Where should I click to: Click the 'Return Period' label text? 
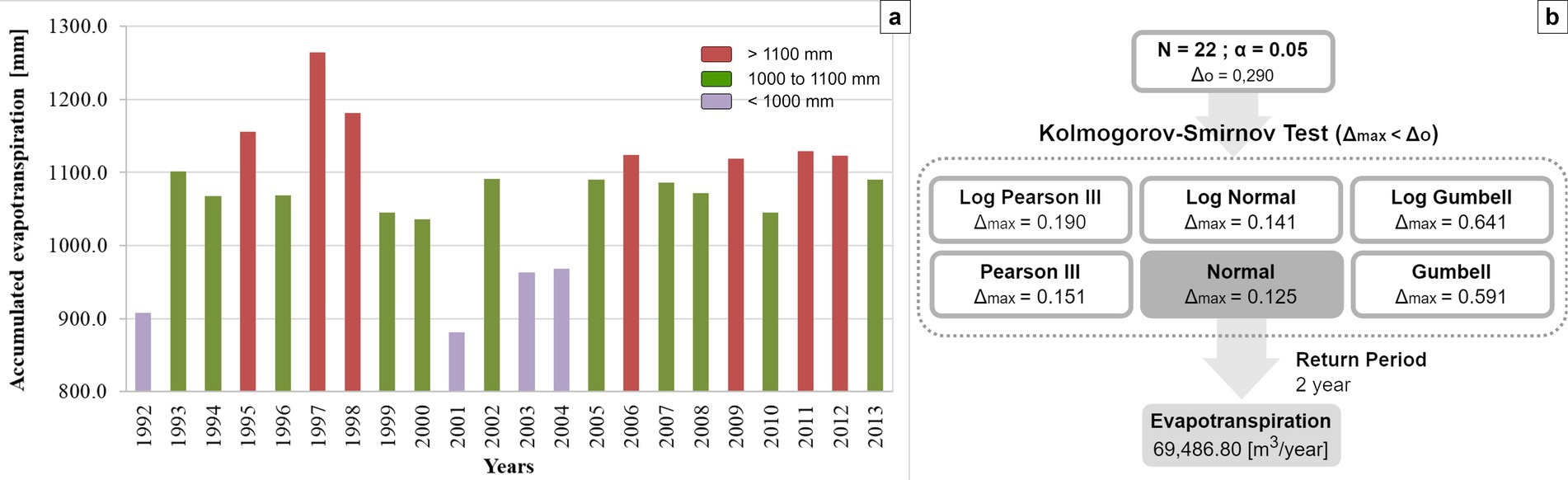click(x=1360, y=360)
